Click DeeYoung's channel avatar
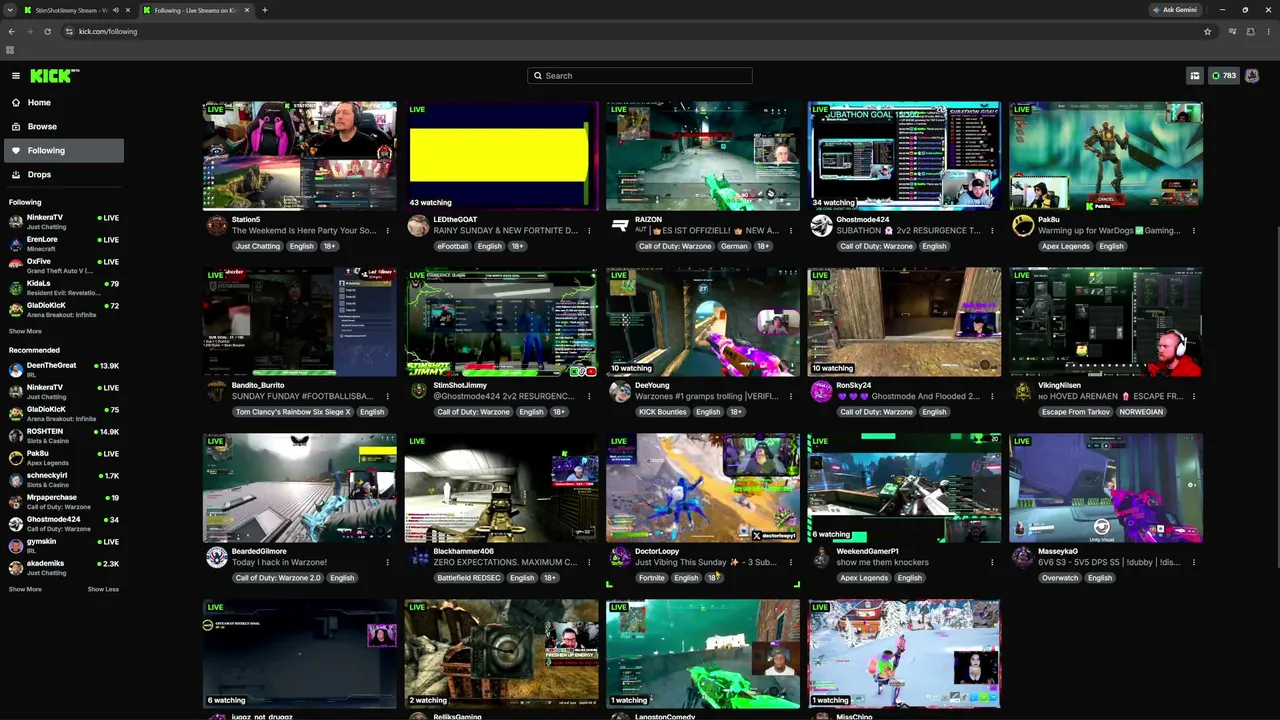1280x720 pixels. click(620, 391)
